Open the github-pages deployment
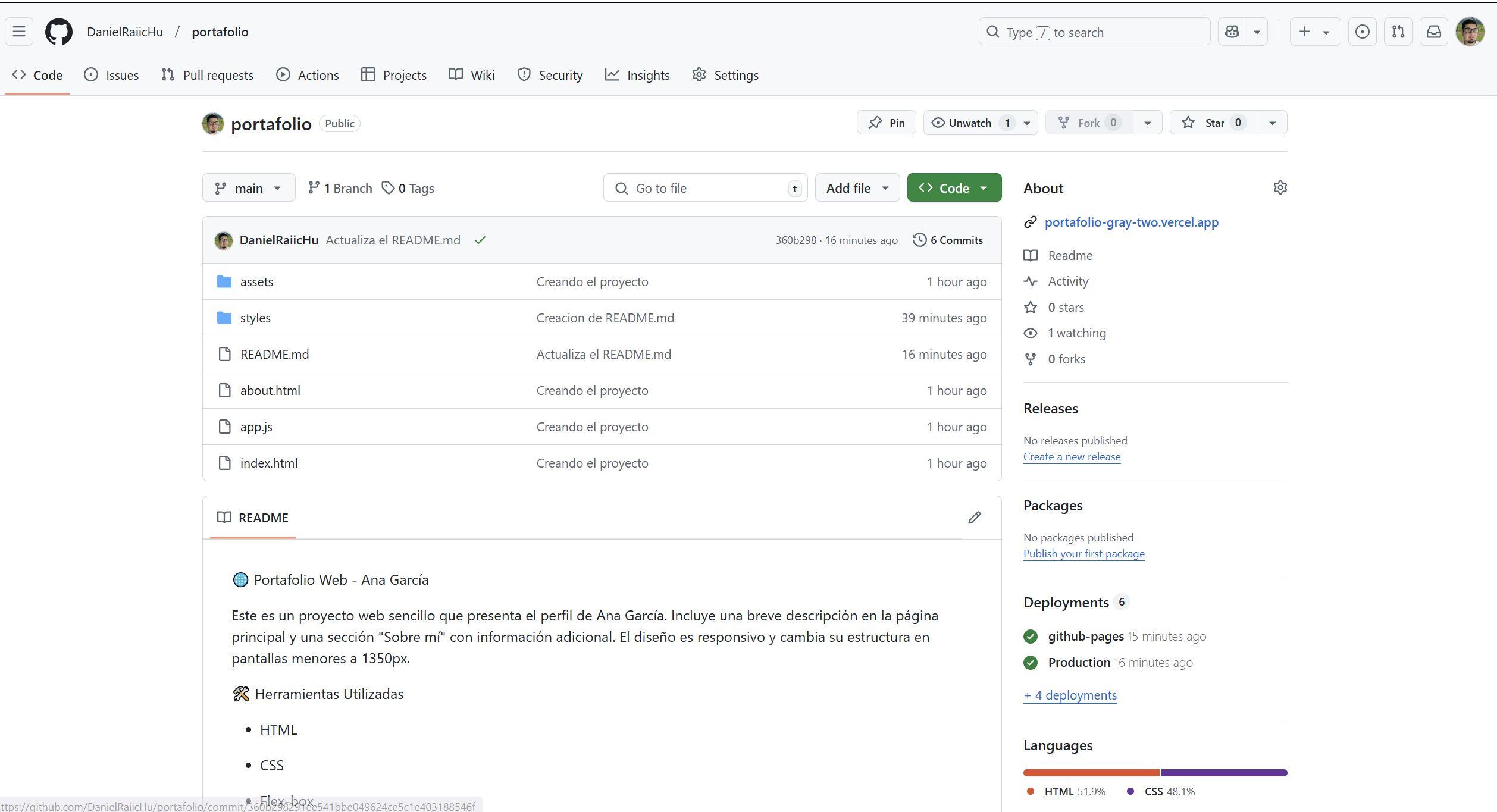The height and width of the screenshot is (812, 1497). [x=1086, y=637]
